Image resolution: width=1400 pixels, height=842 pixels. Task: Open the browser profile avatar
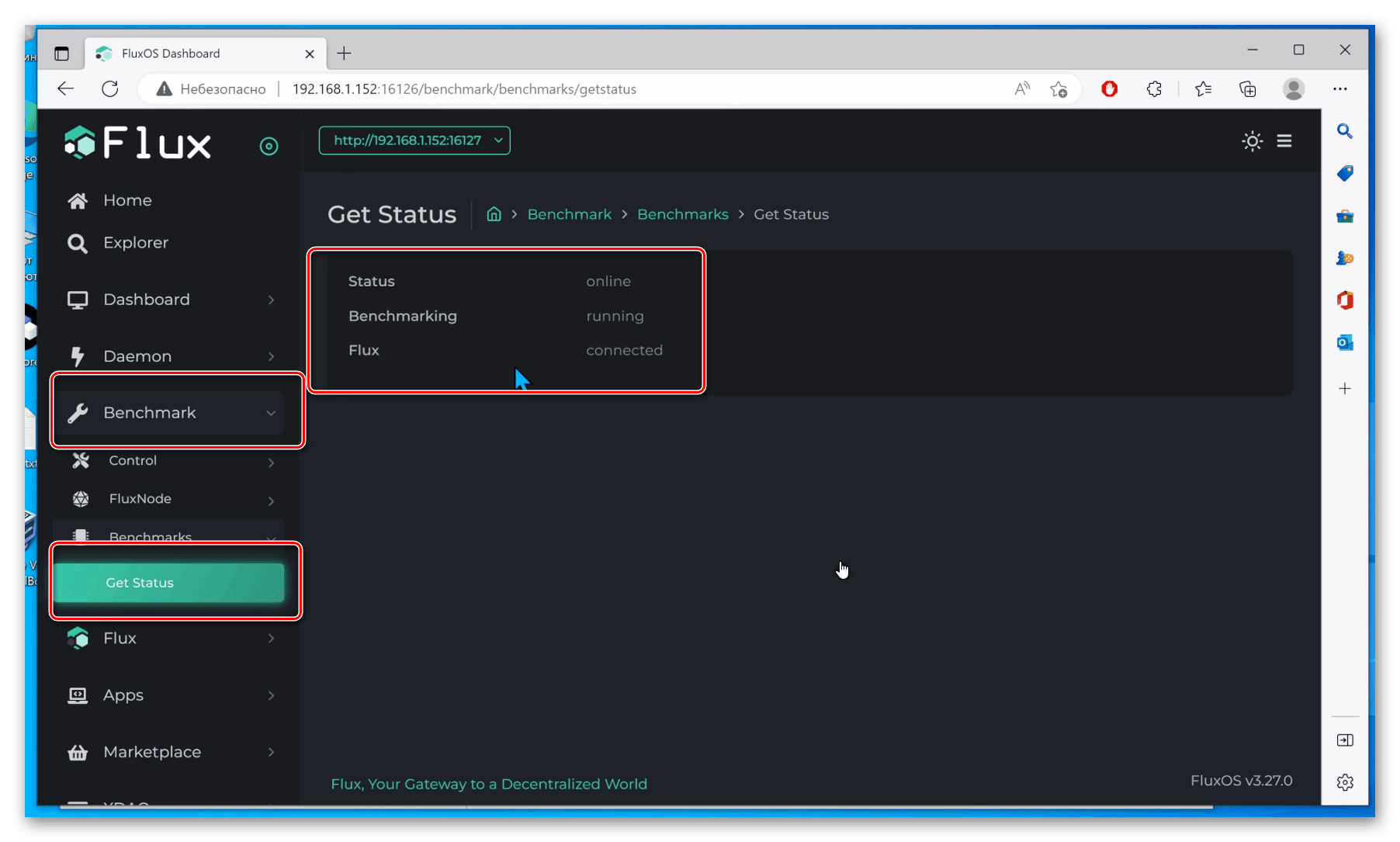[x=1294, y=89]
